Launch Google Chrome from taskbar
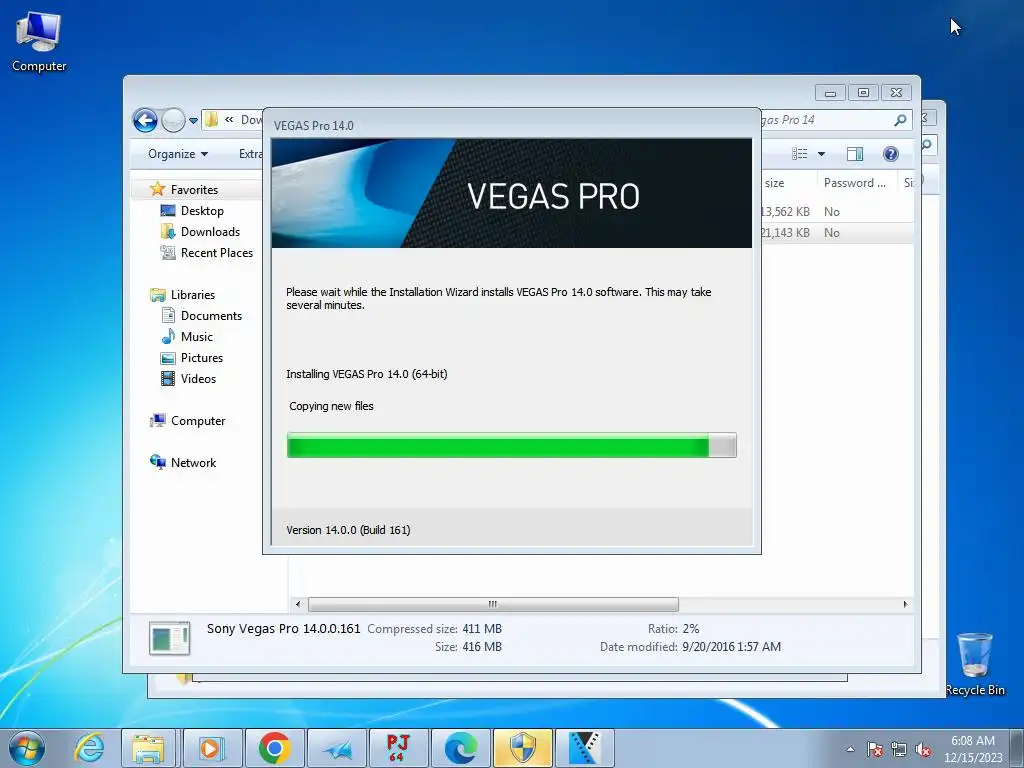This screenshot has width=1024, height=768. click(274, 748)
